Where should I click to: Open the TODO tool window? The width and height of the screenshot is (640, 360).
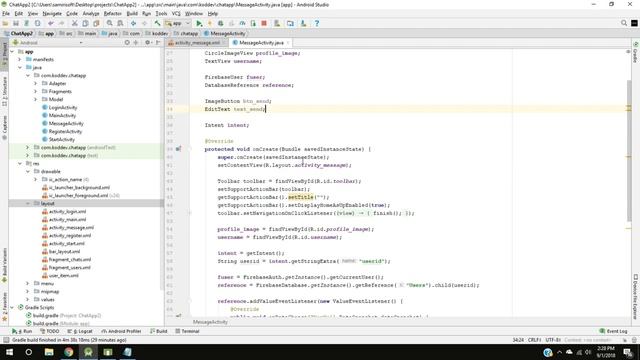50,331
